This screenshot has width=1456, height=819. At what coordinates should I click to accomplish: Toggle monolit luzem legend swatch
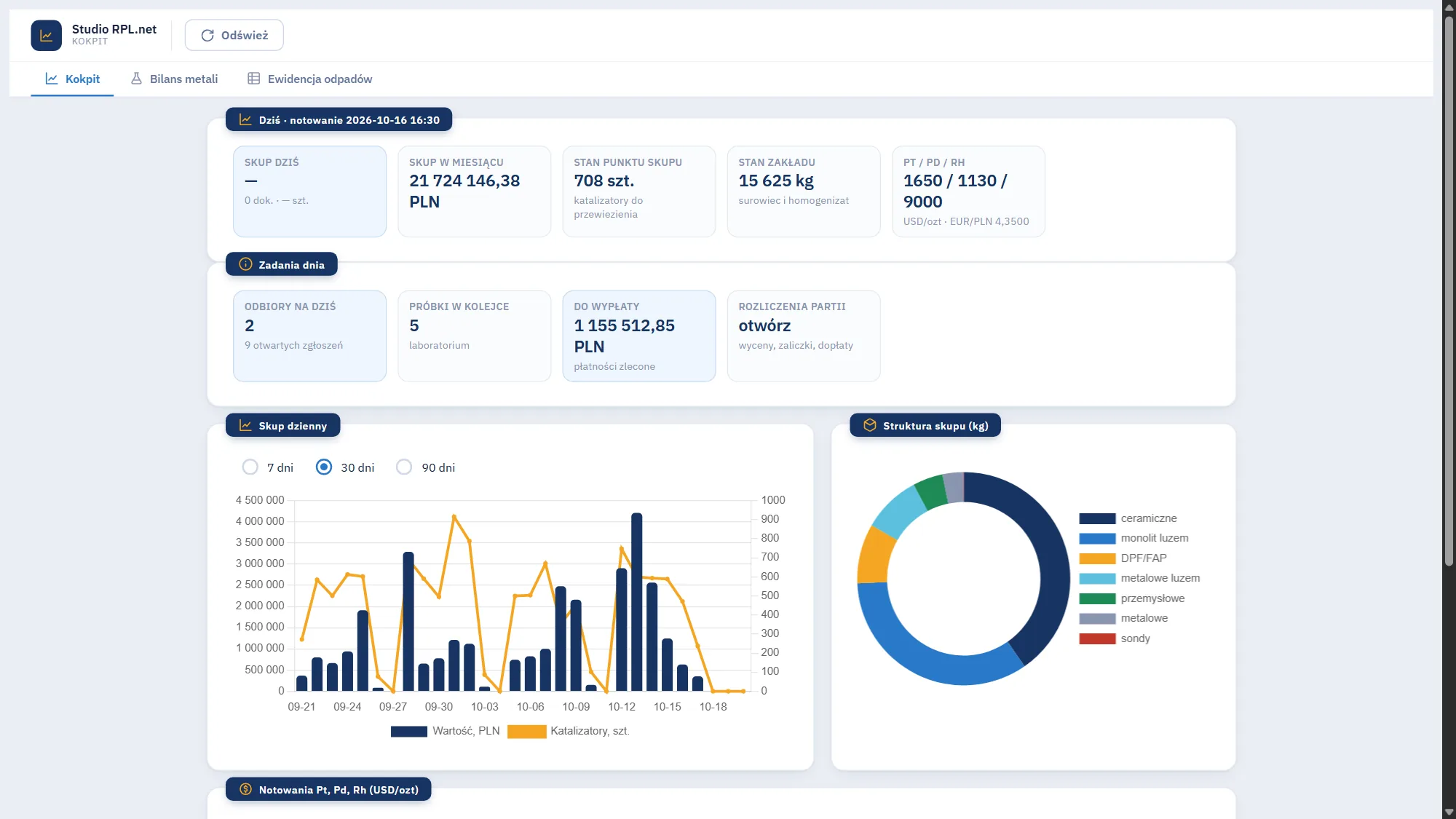coord(1097,539)
